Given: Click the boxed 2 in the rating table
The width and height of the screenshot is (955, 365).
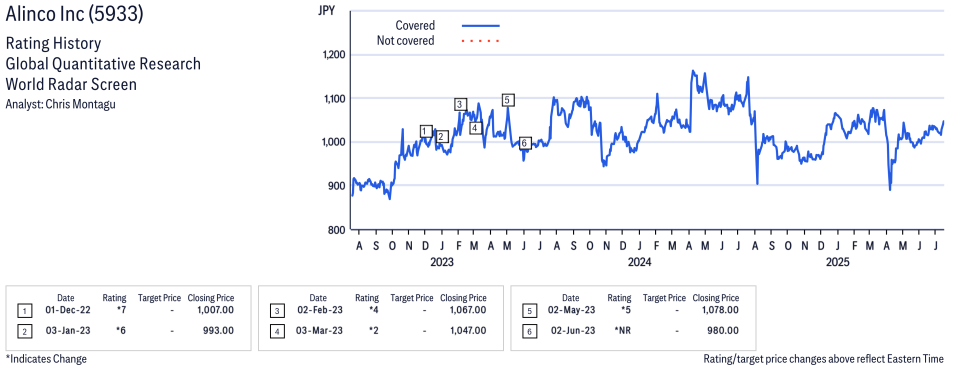Looking at the screenshot, I should (24, 331).
